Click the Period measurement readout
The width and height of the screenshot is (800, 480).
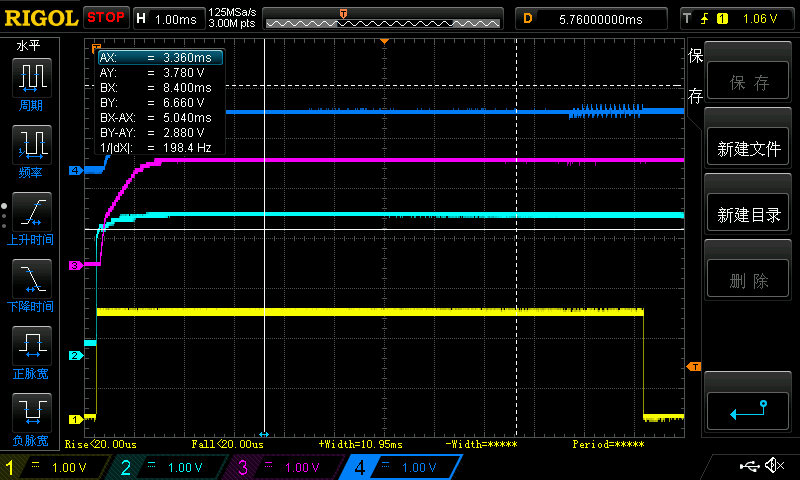[x=608, y=444]
